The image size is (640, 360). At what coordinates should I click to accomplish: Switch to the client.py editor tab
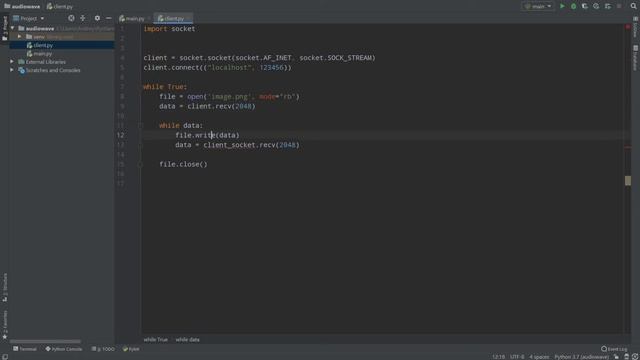pos(172,18)
